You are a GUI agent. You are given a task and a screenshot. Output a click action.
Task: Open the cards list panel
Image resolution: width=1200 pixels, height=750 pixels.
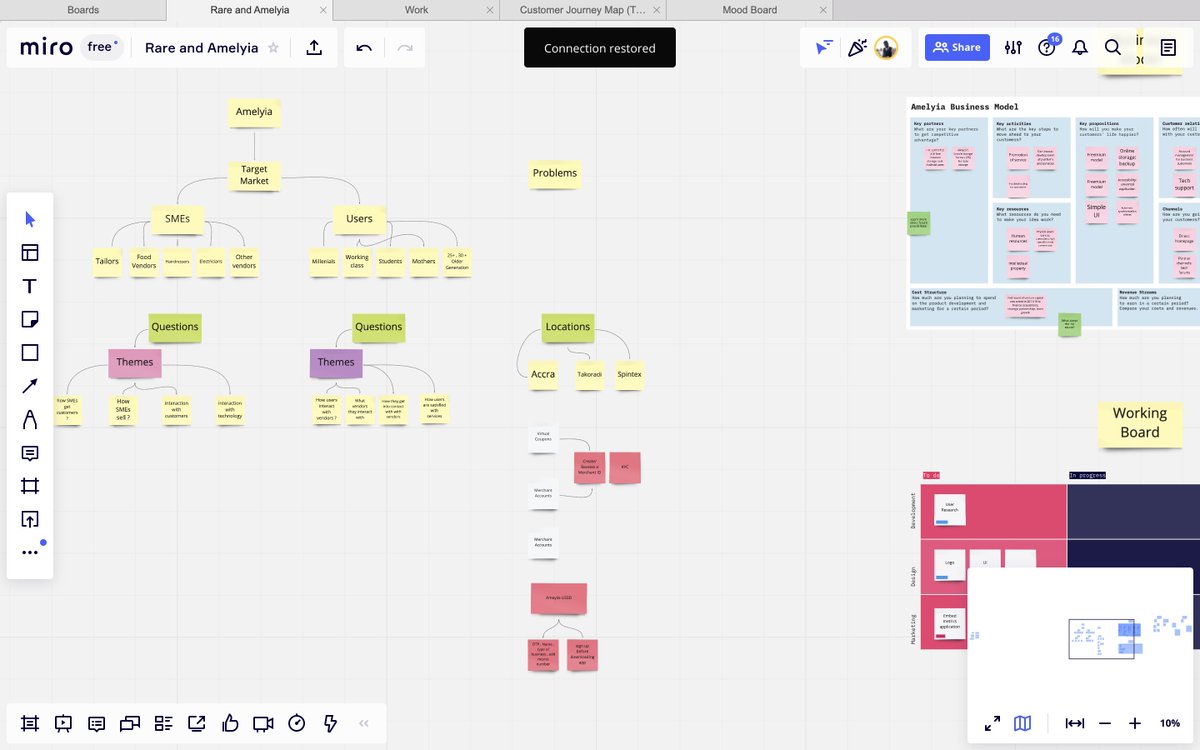point(163,723)
